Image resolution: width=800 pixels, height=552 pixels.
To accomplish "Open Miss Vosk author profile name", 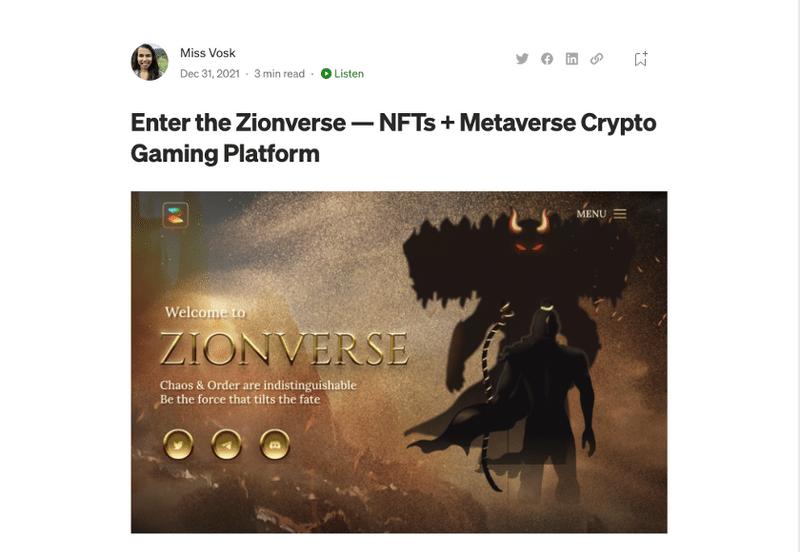I will point(208,53).
